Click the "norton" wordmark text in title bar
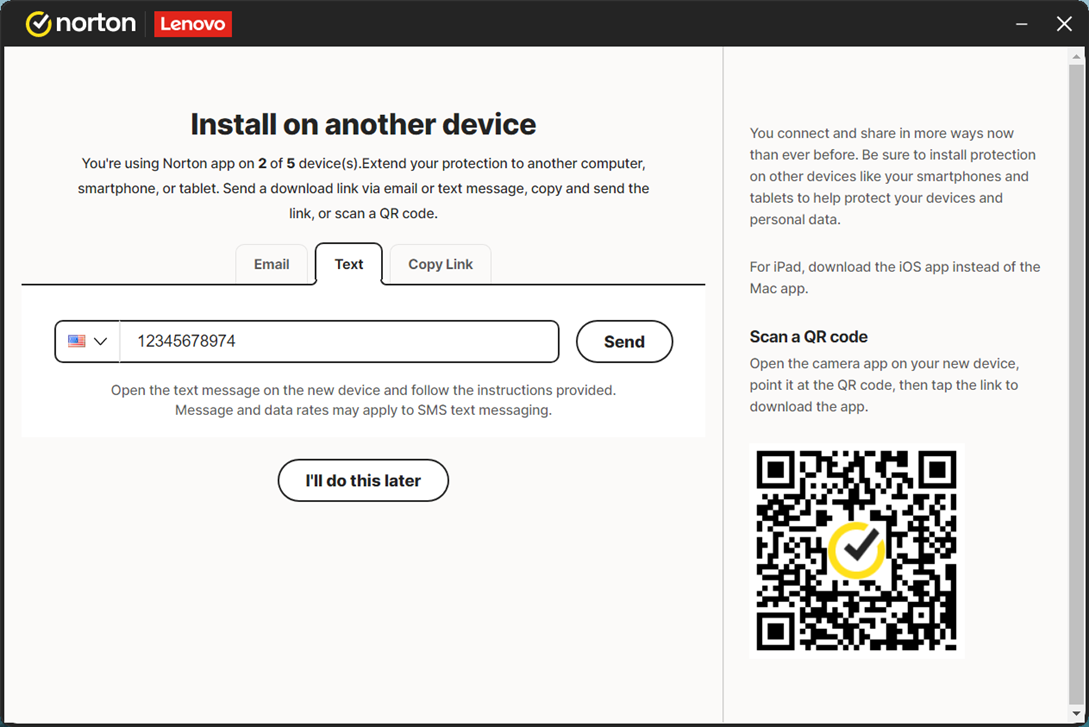 (96, 24)
